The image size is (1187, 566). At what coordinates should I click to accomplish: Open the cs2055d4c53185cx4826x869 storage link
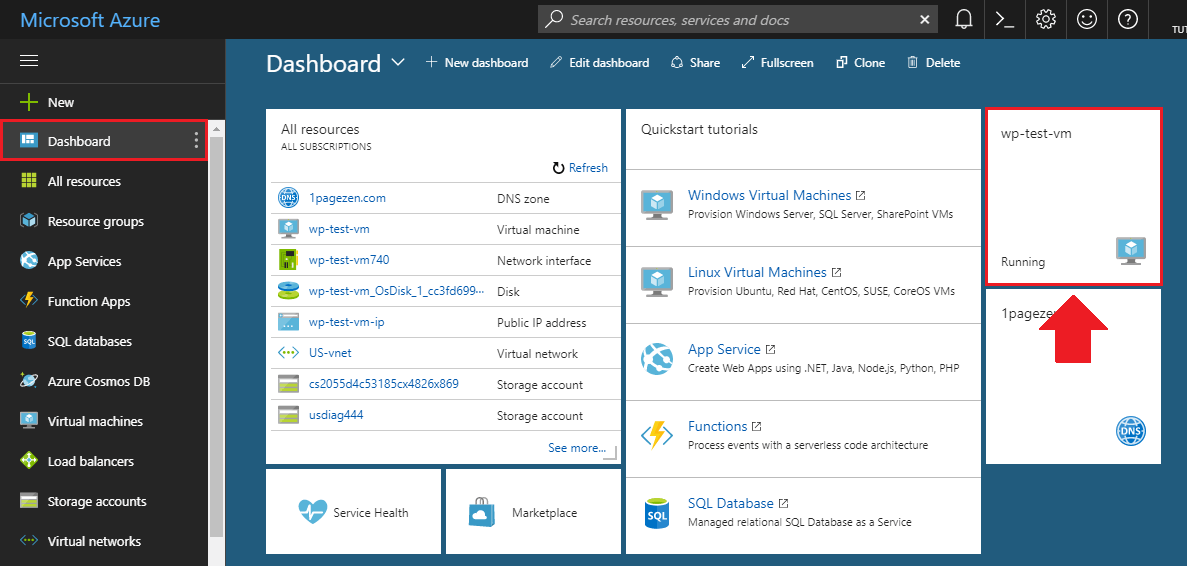tap(384, 384)
